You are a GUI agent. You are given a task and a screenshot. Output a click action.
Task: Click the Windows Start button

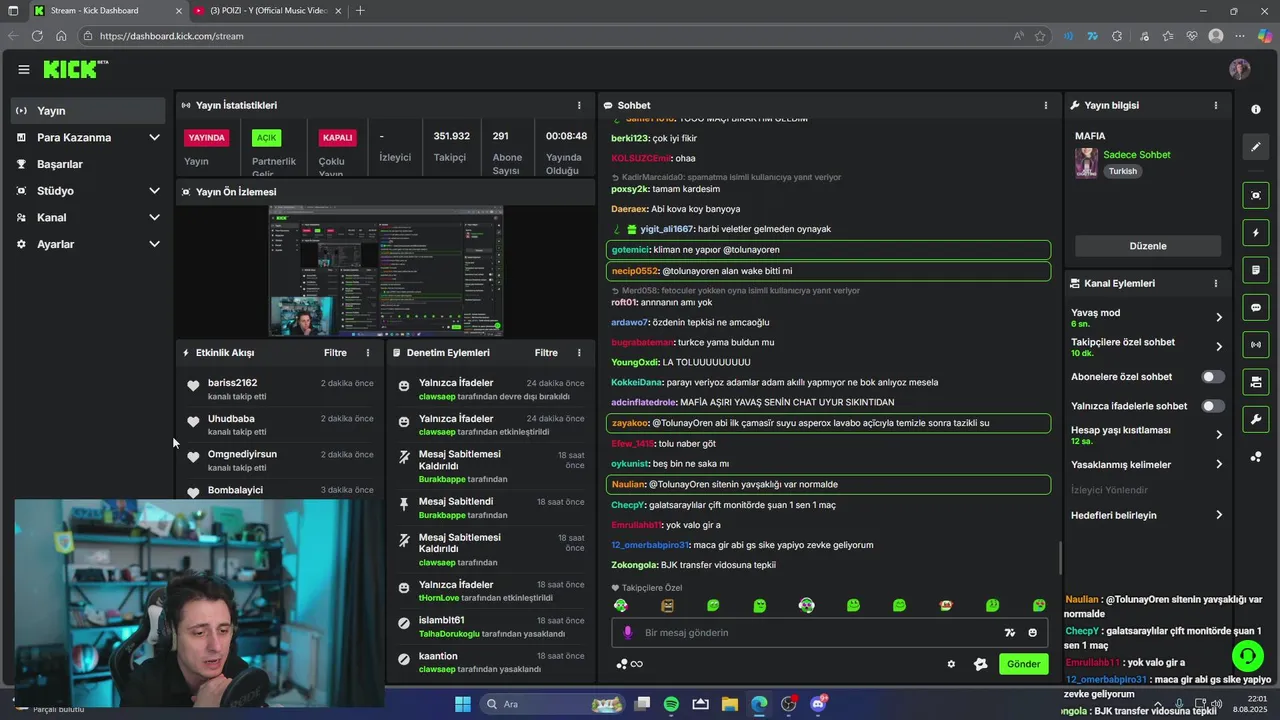coord(463,704)
